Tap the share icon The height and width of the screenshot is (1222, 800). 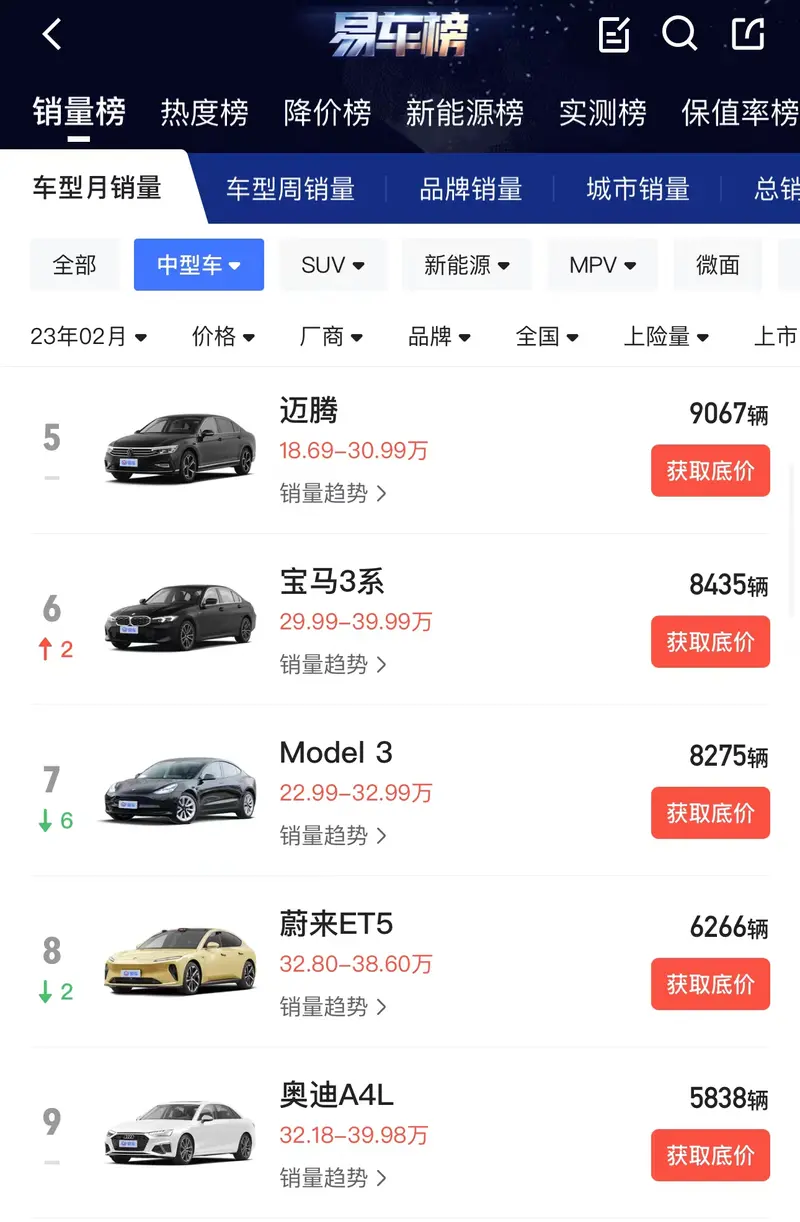[748, 35]
